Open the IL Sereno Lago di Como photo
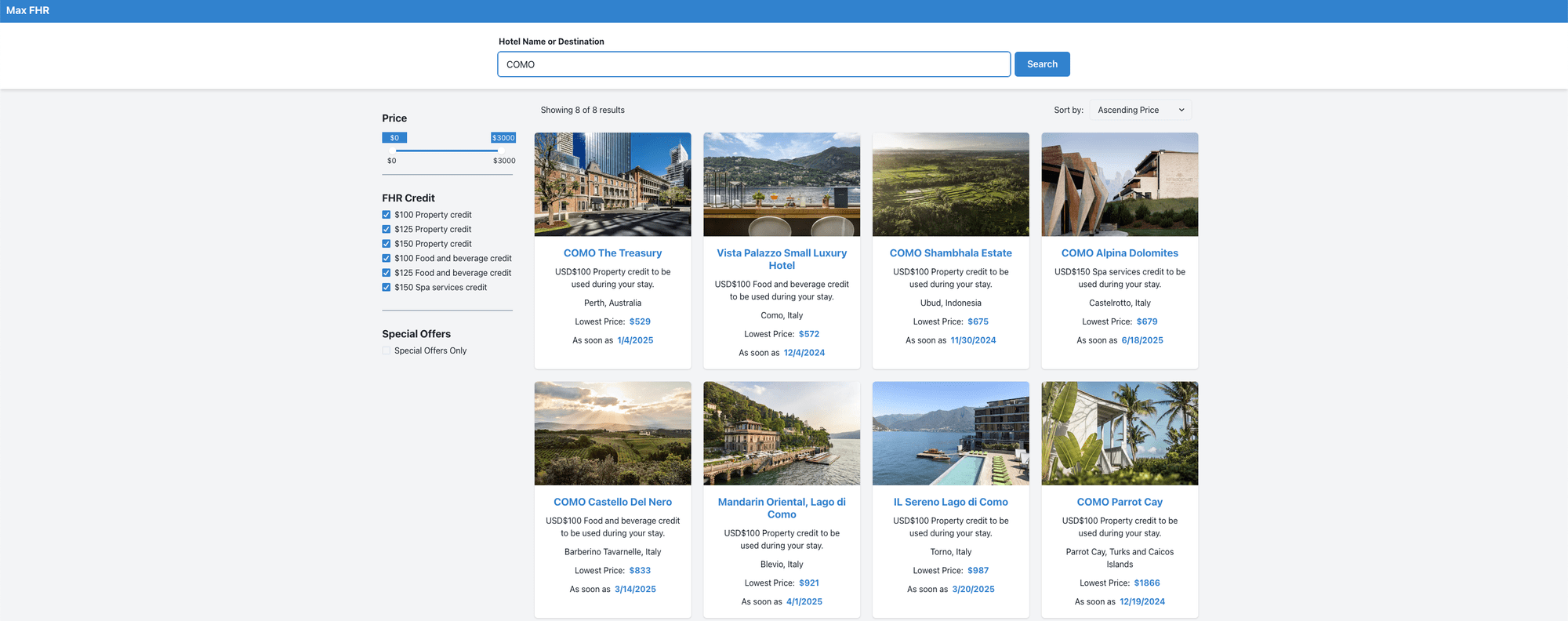Screen dimensions: 1568x621 951,434
